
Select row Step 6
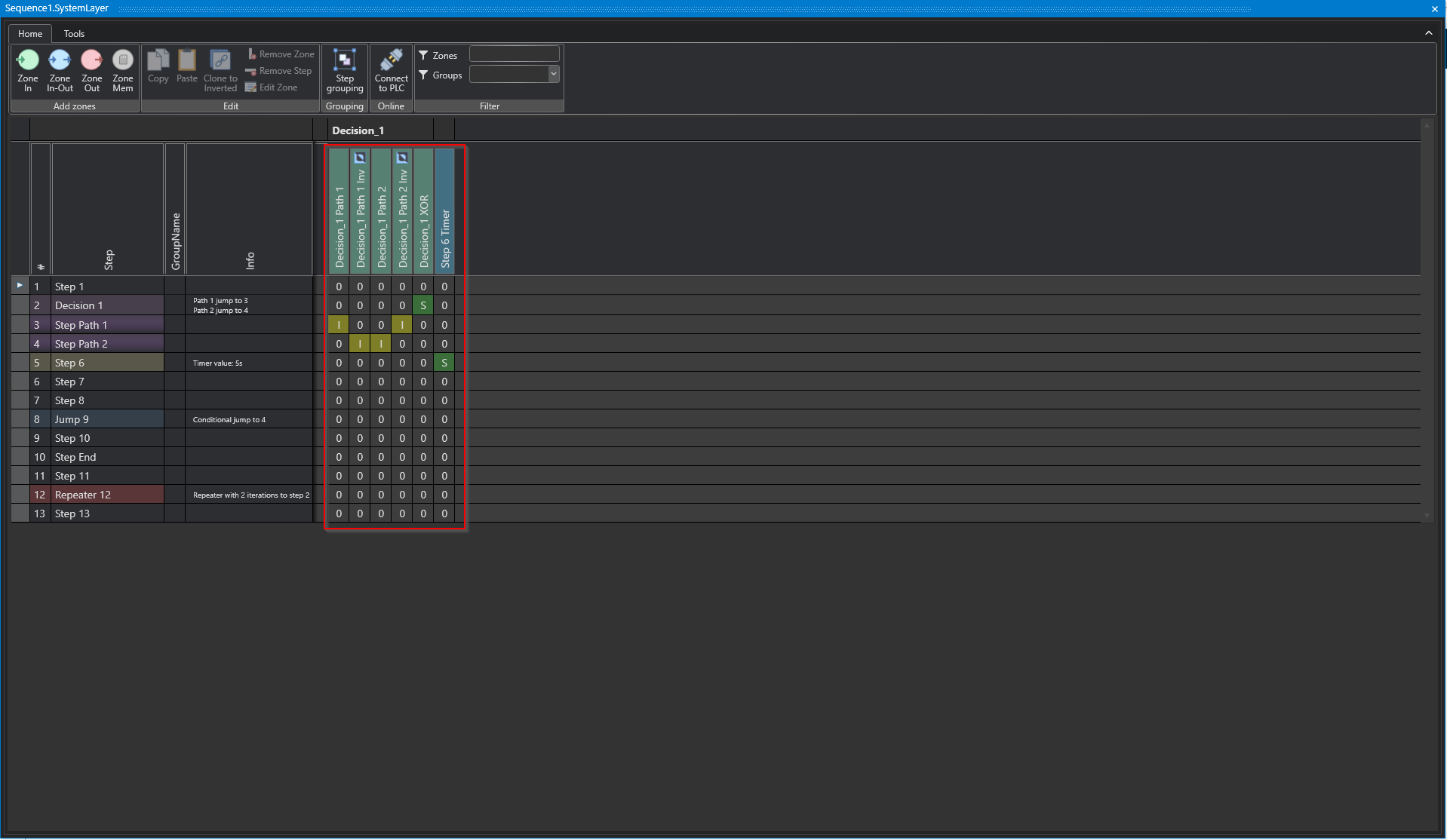107,363
